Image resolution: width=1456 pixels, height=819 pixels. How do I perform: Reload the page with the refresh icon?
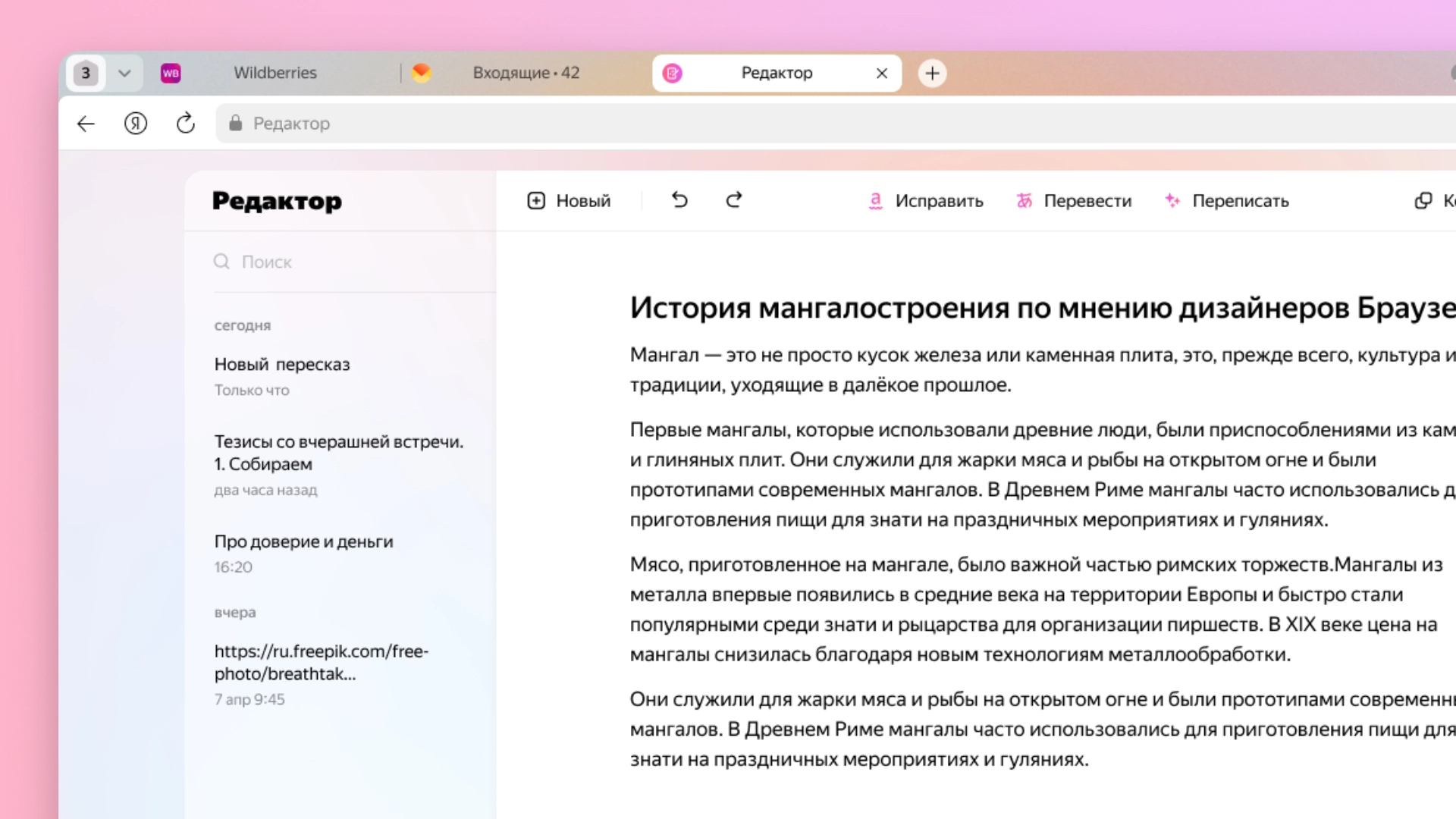185,123
